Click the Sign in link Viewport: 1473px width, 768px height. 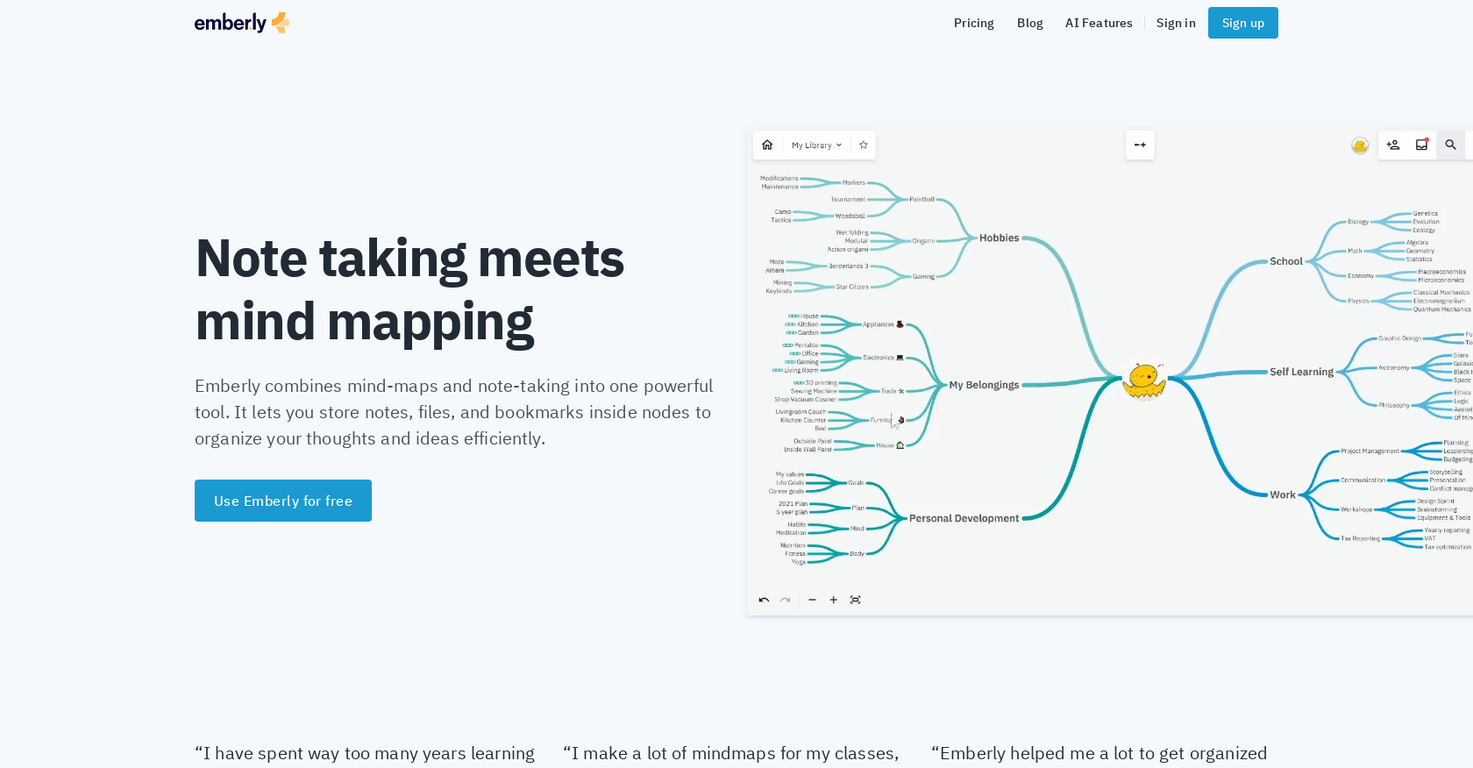1176,23
